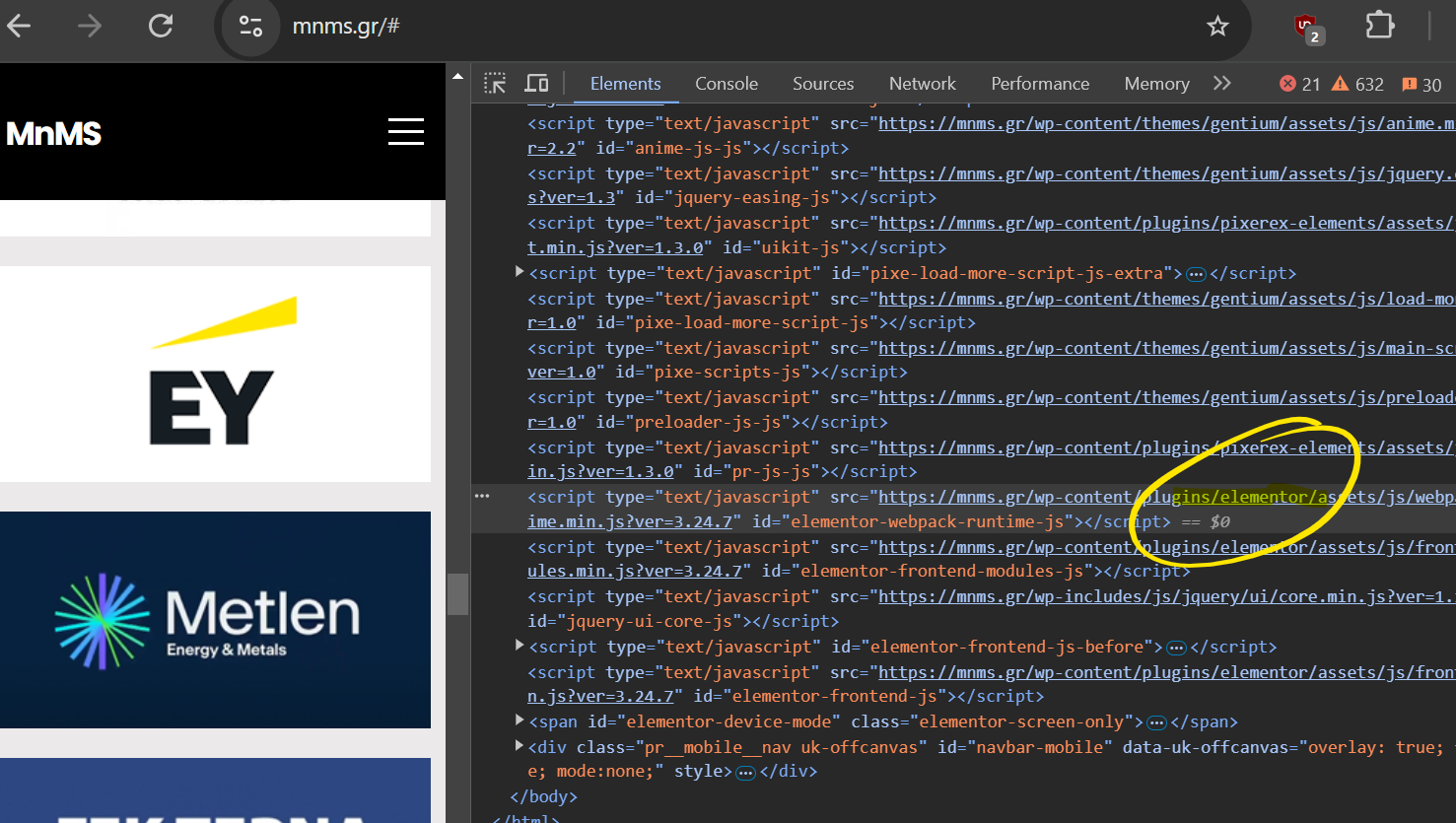Select the pixe-load-more-script-js script line

point(963,310)
